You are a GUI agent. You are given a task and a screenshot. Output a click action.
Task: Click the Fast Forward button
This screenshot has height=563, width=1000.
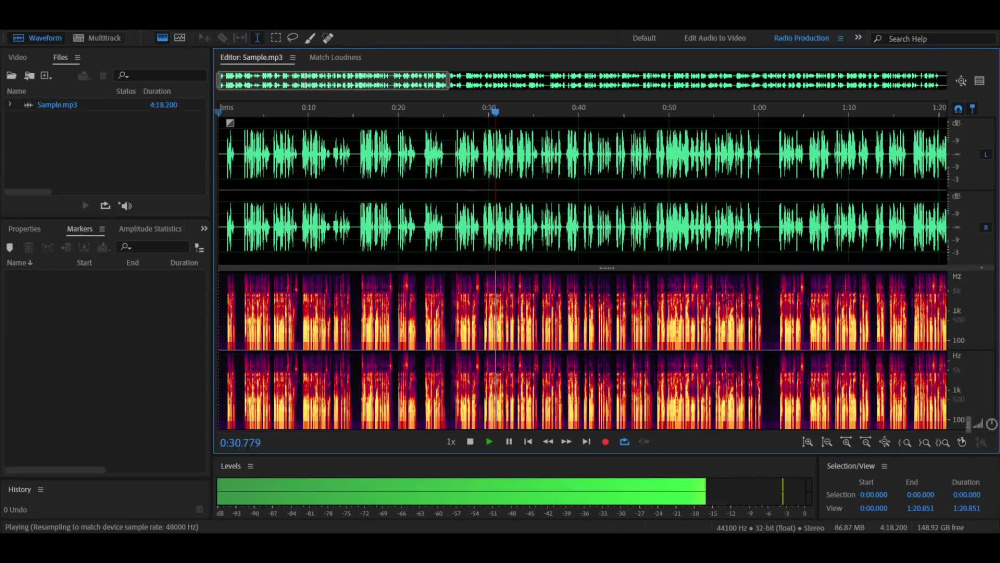click(566, 441)
